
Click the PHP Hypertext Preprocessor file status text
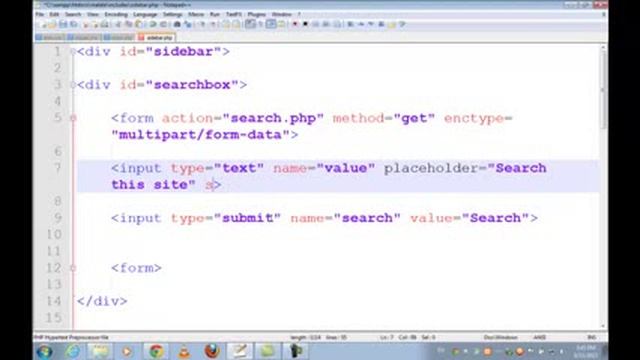pos(71,337)
